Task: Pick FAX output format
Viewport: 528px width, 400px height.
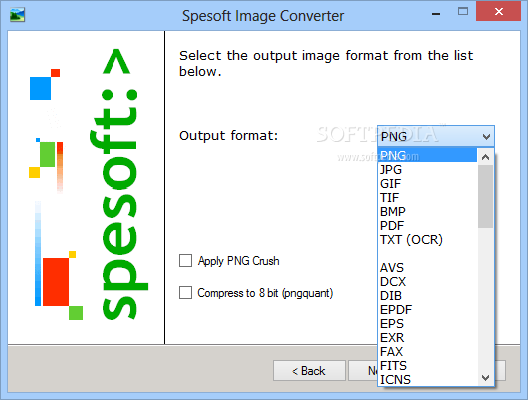Action: [x=428, y=352]
